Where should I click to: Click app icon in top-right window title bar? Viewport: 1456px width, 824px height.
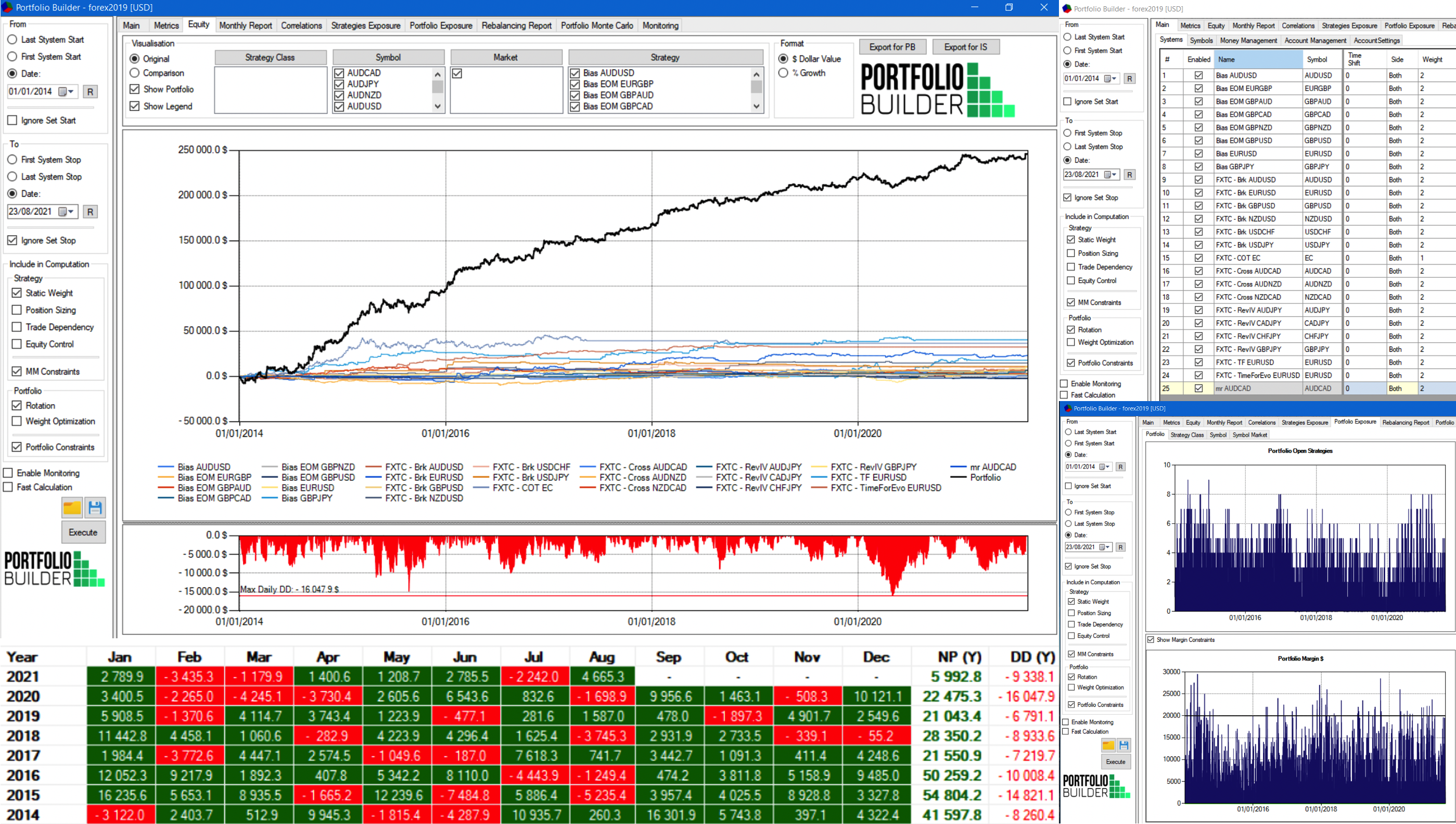[1067, 8]
